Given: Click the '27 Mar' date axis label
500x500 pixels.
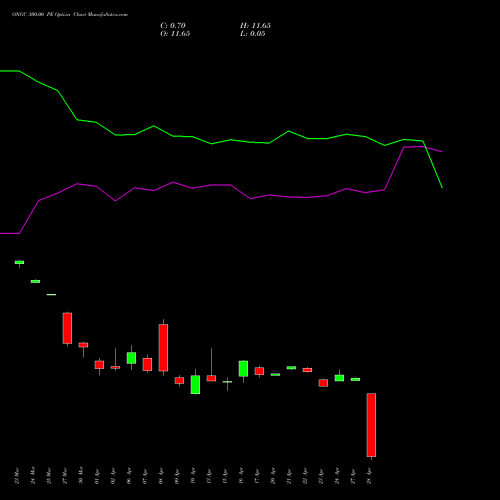Looking at the screenshot, I should pos(65,476).
